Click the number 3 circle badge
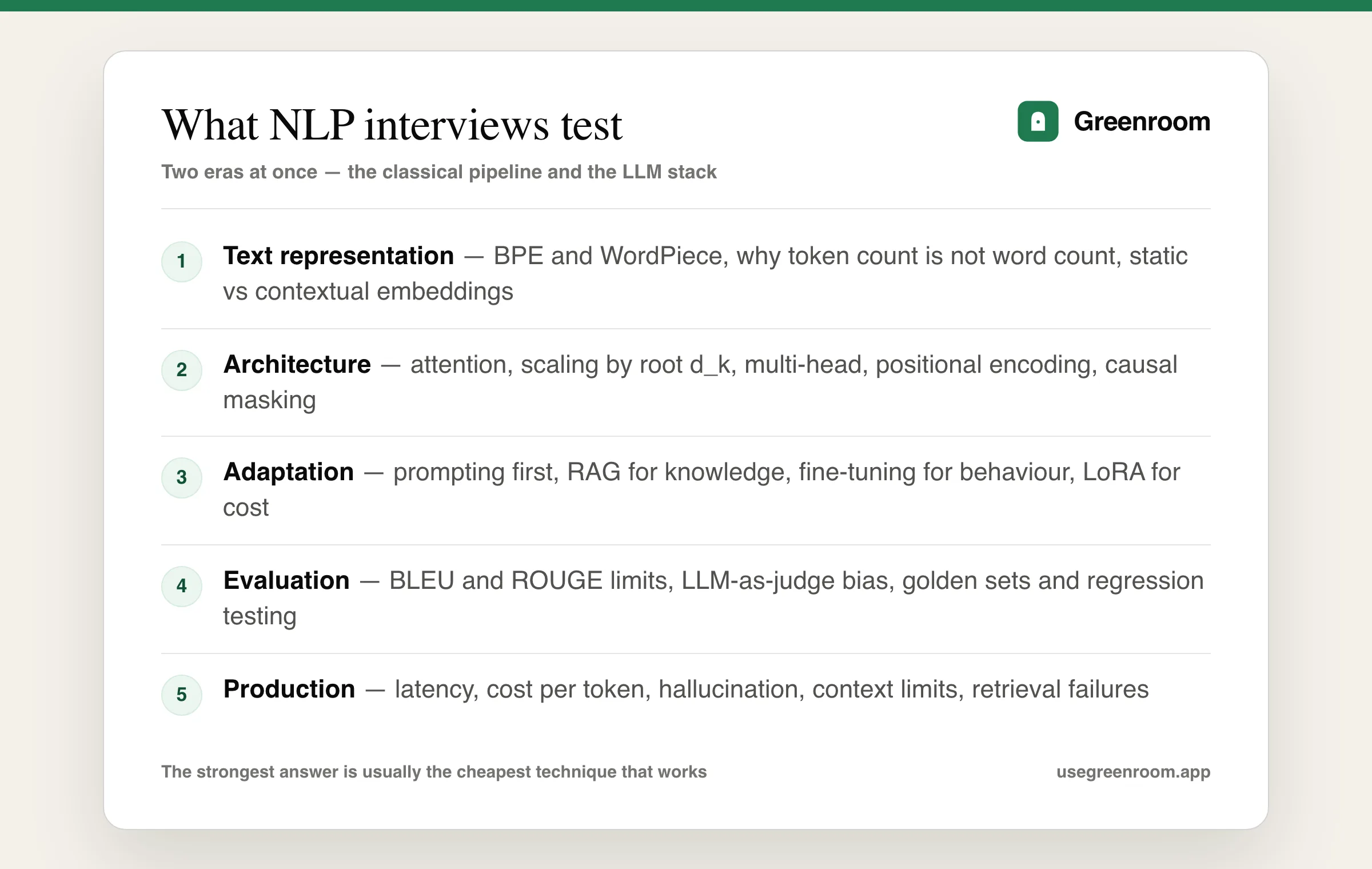1372x869 pixels. (x=182, y=477)
